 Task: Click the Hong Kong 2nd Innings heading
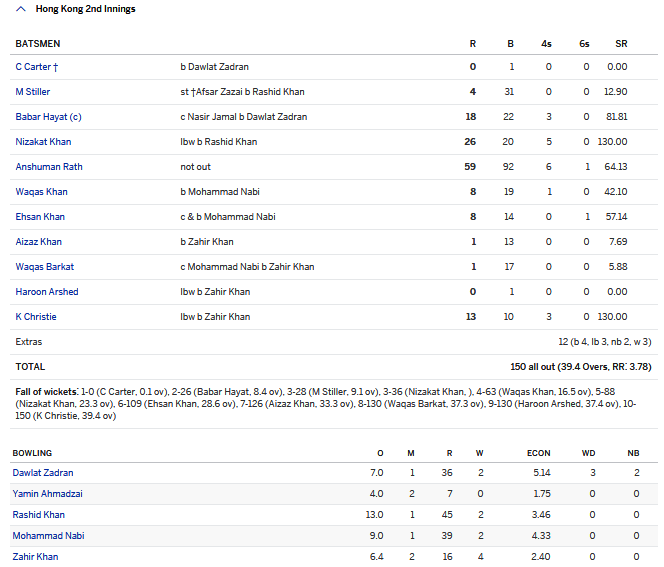(84, 9)
